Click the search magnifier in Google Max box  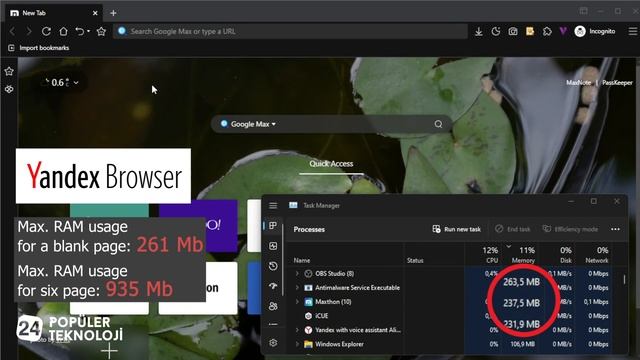[438, 124]
